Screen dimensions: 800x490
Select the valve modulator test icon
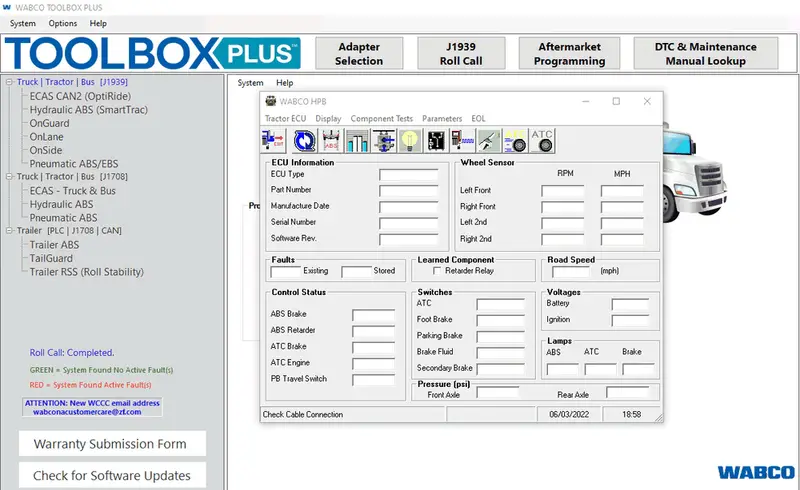[384, 140]
